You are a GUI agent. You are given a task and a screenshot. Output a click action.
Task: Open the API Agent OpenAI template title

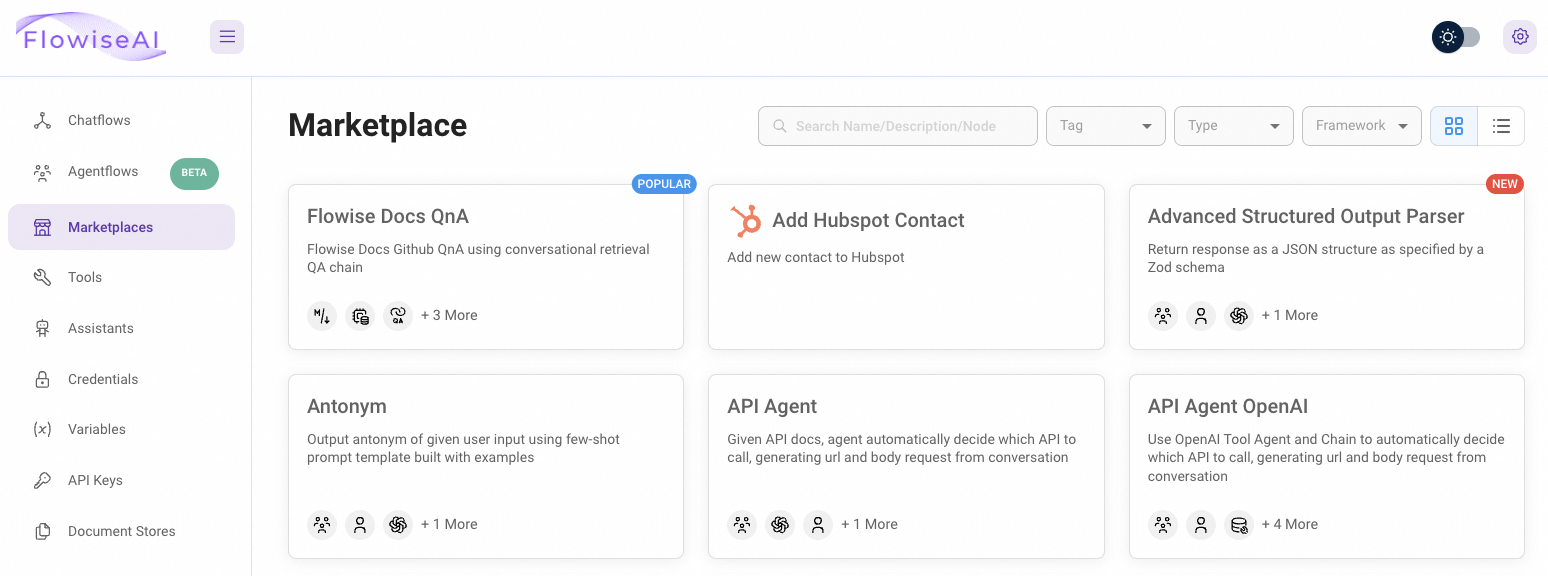(1228, 406)
